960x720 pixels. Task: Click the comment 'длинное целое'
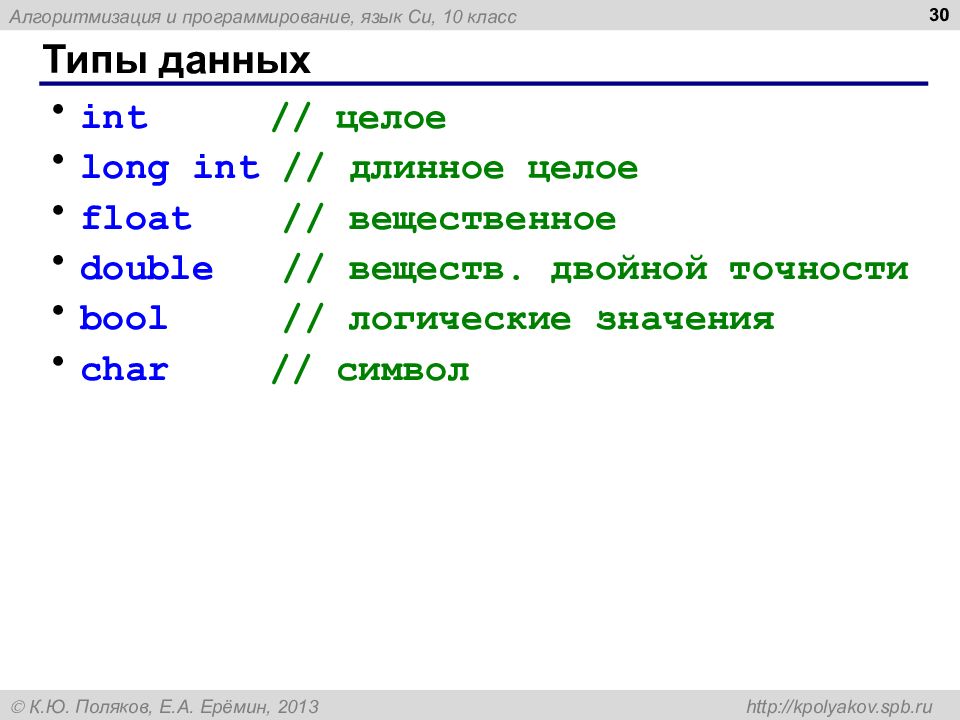pyautogui.click(x=493, y=168)
